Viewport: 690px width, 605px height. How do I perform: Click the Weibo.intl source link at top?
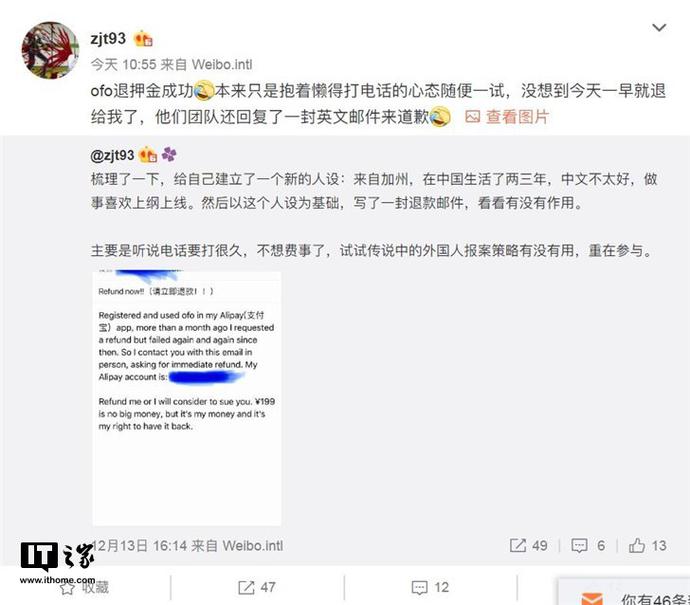(222, 65)
